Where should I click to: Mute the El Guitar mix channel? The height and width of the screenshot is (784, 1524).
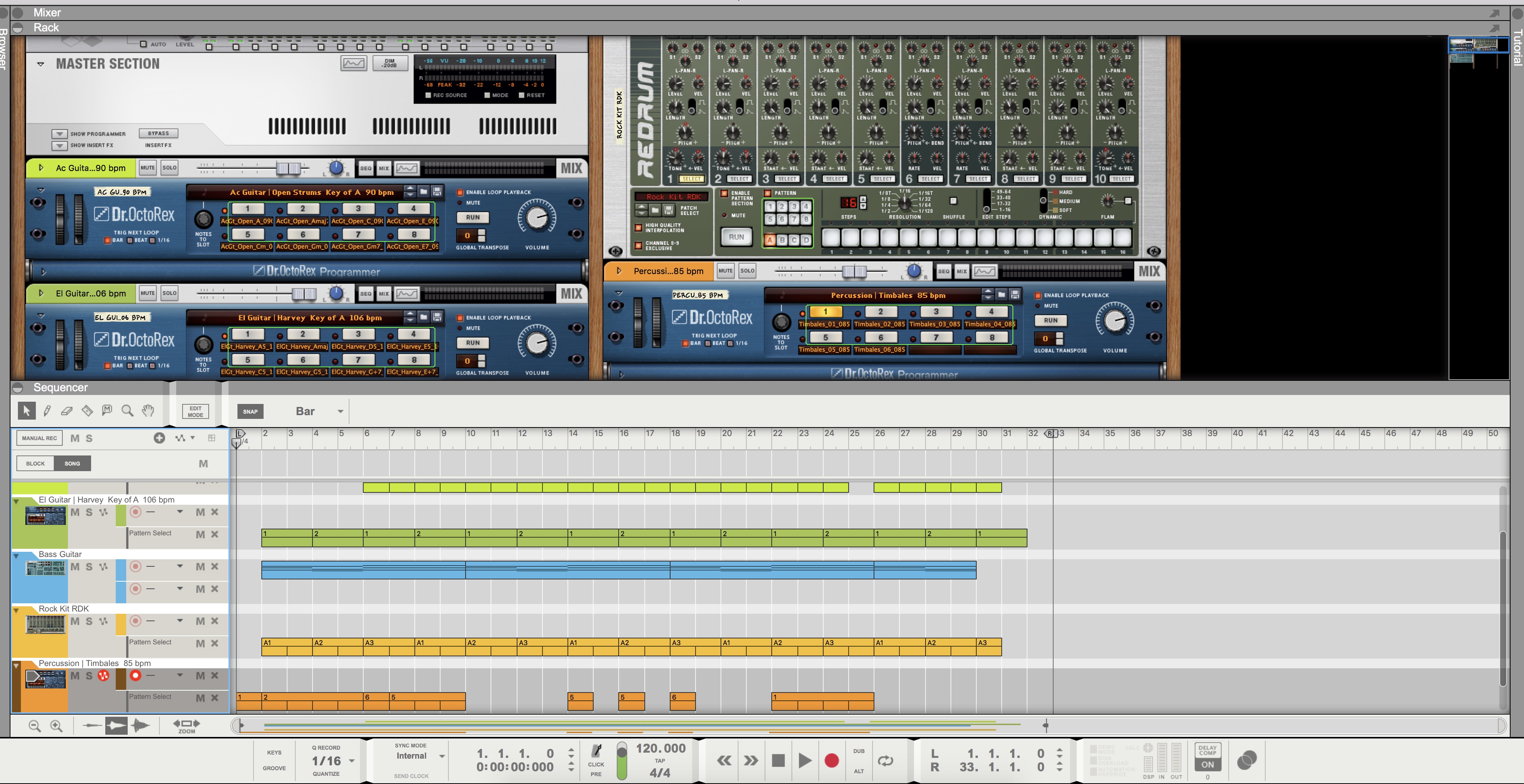click(148, 293)
